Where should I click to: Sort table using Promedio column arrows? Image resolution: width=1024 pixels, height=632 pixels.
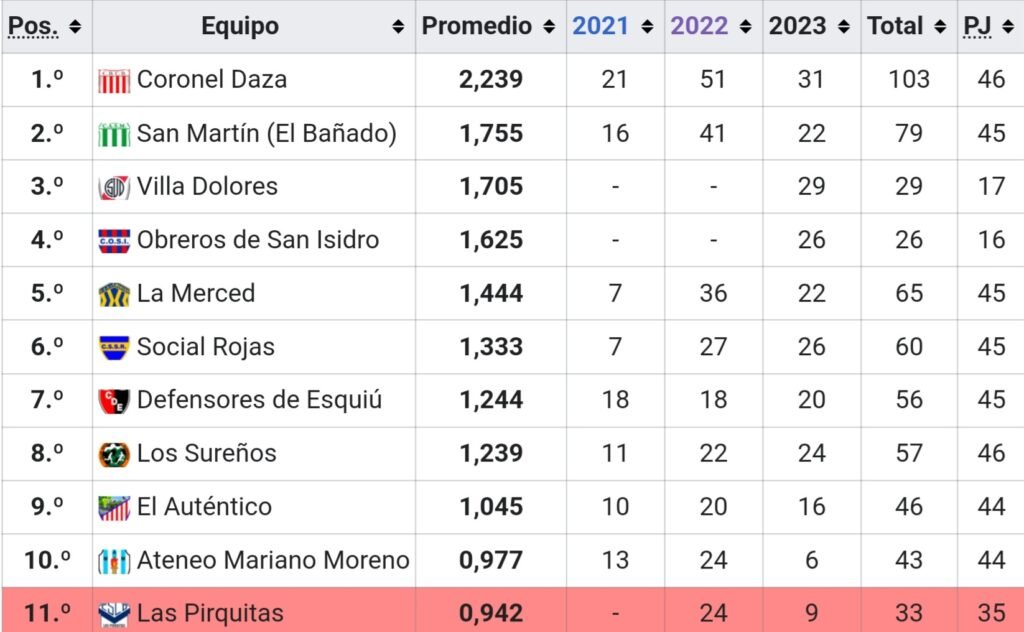[x=549, y=27]
